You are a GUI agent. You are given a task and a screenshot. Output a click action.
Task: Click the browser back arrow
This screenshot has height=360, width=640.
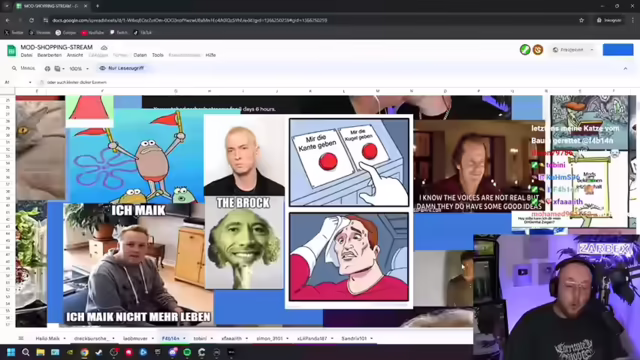[x=8, y=20]
